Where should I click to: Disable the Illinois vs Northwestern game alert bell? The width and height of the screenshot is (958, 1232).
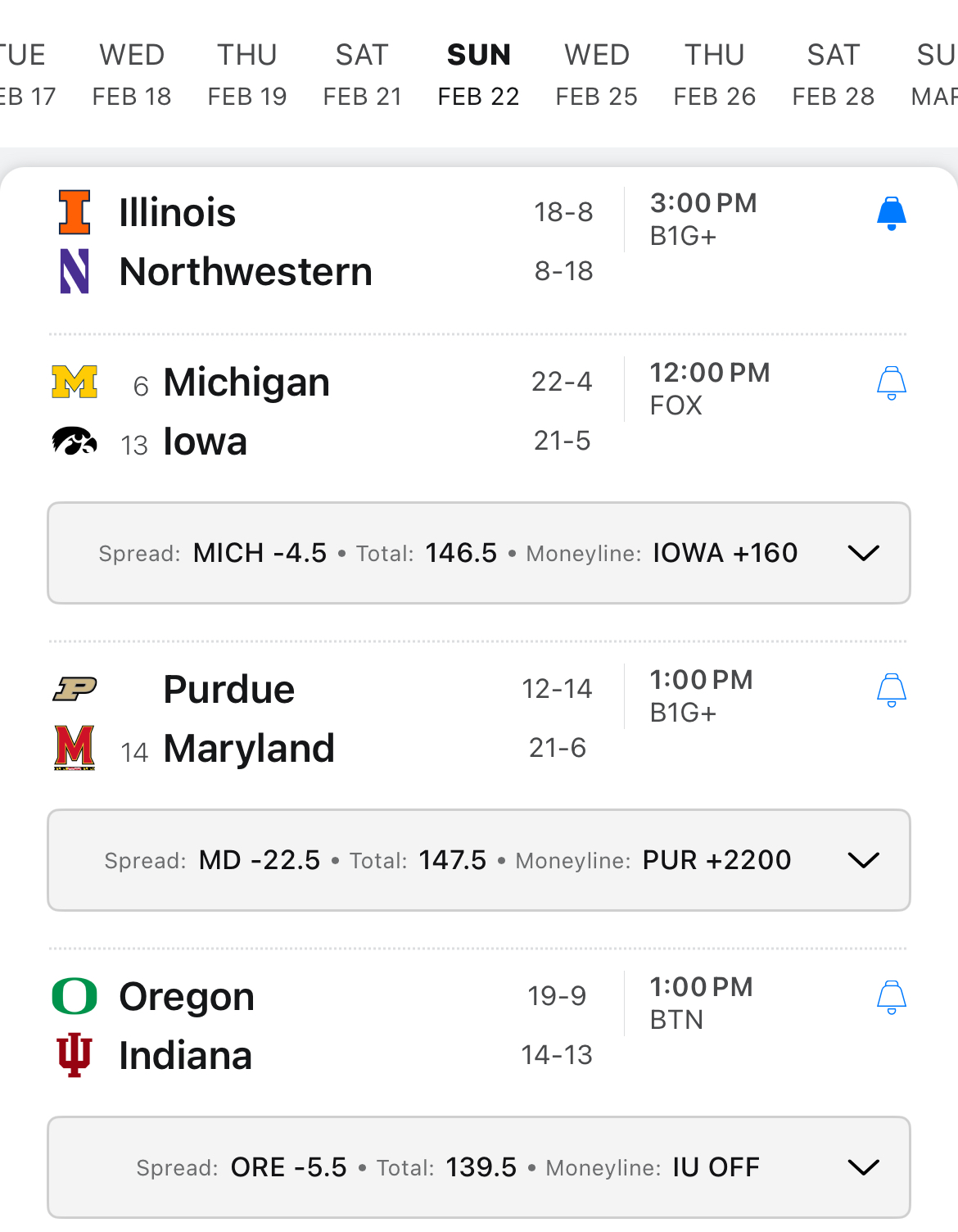[x=891, y=214]
